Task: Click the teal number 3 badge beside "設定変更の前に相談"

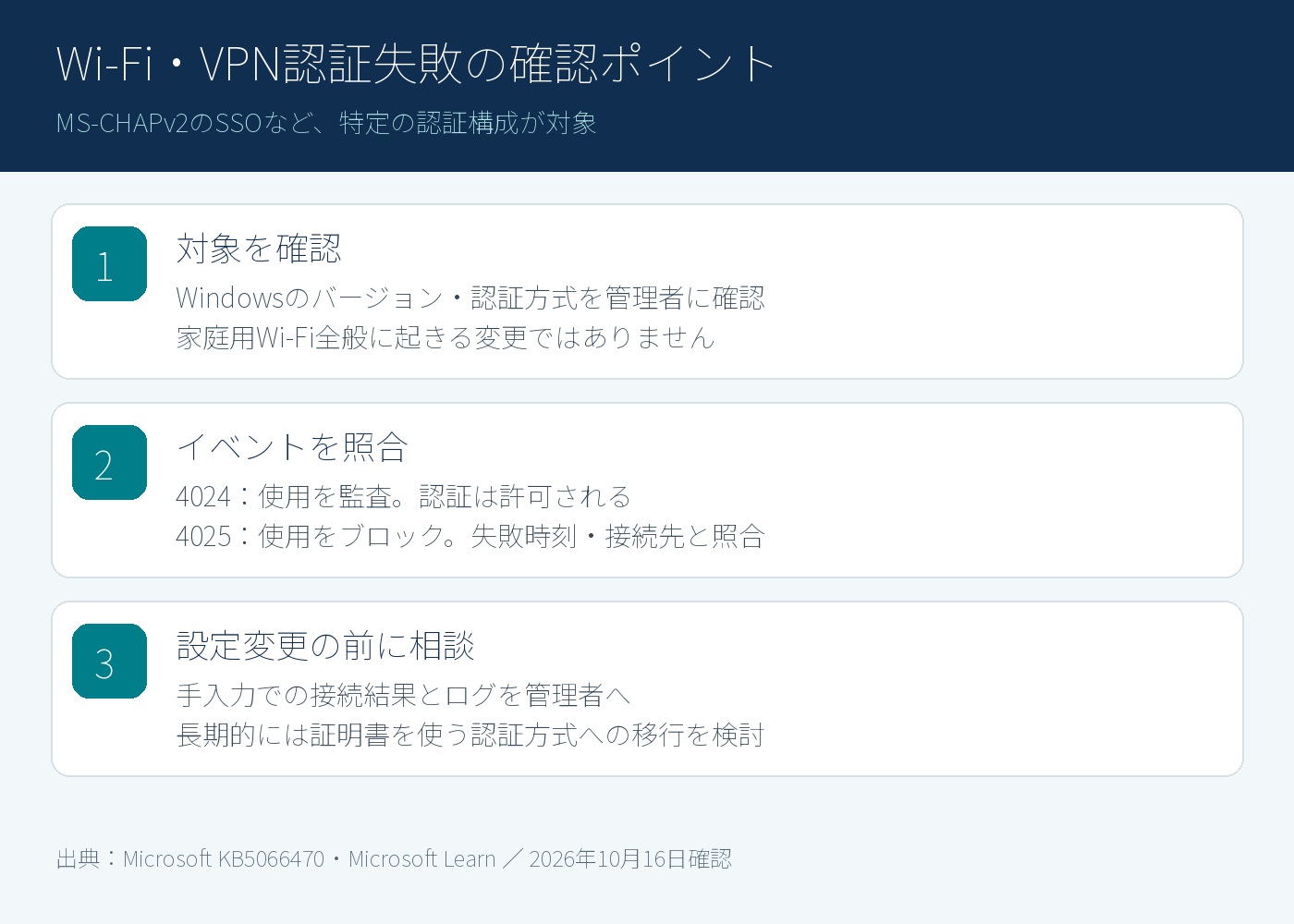Action: (109, 662)
